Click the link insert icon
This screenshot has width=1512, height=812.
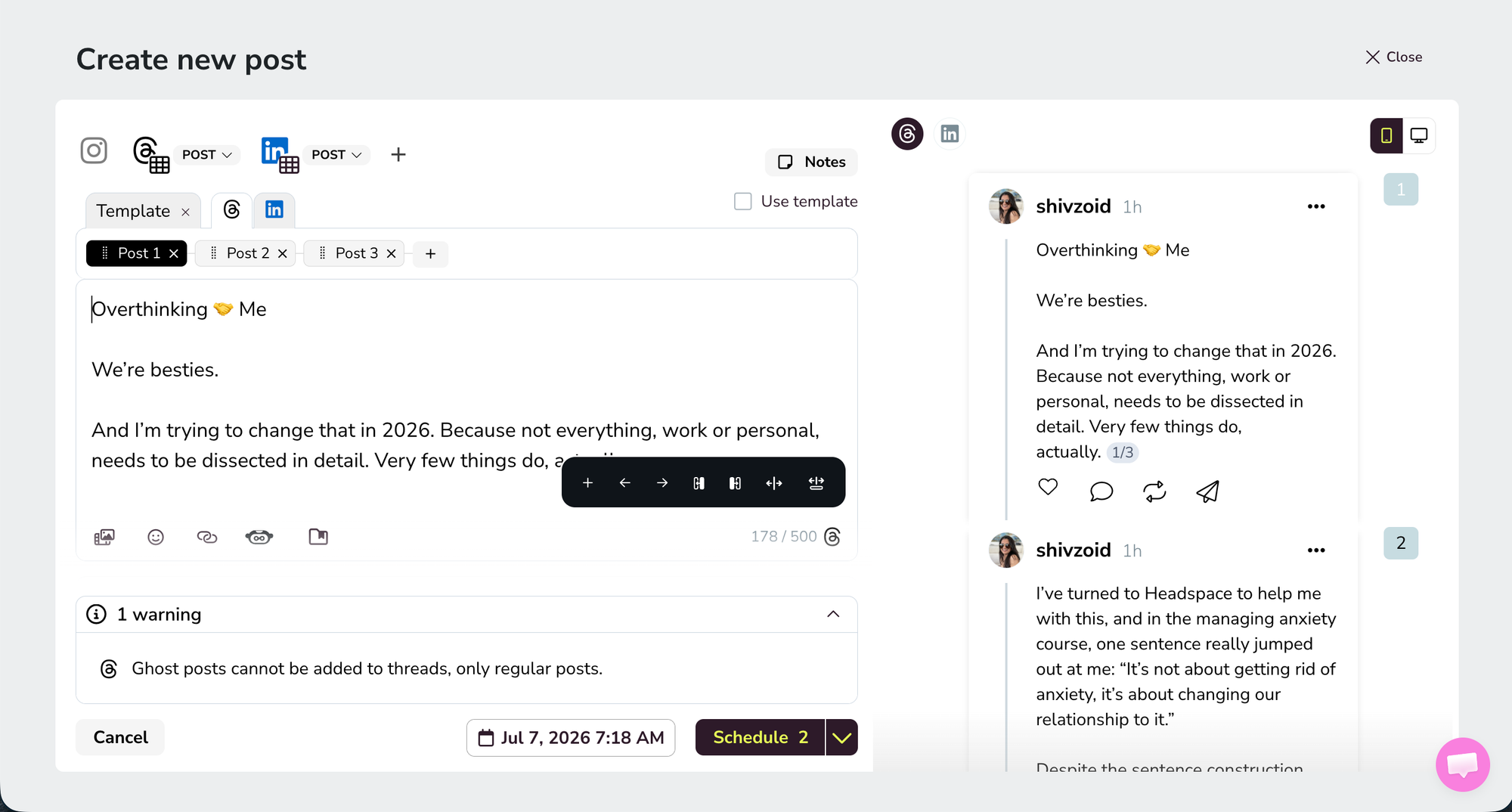[x=206, y=537]
